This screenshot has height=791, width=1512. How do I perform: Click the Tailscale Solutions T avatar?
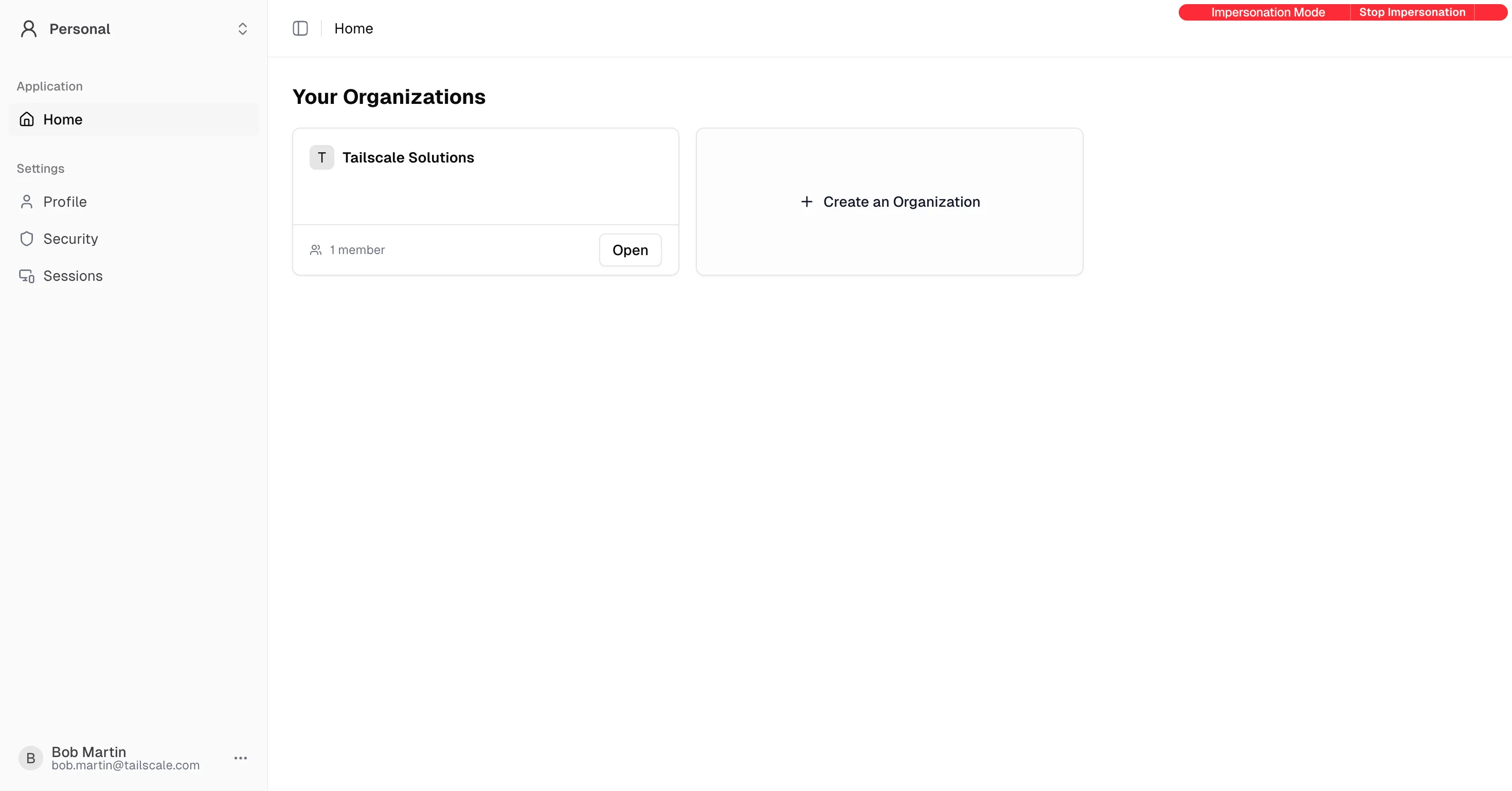pos(321,157)
